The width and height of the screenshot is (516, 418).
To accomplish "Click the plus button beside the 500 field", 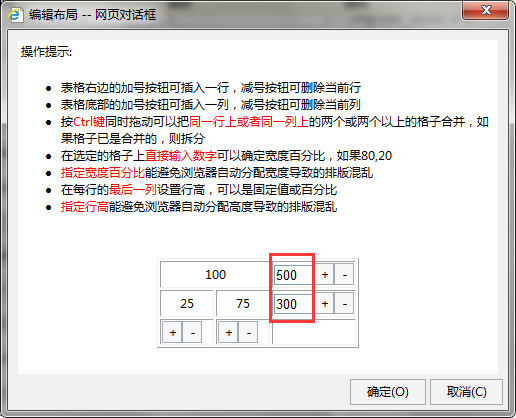I will [325, 275].
